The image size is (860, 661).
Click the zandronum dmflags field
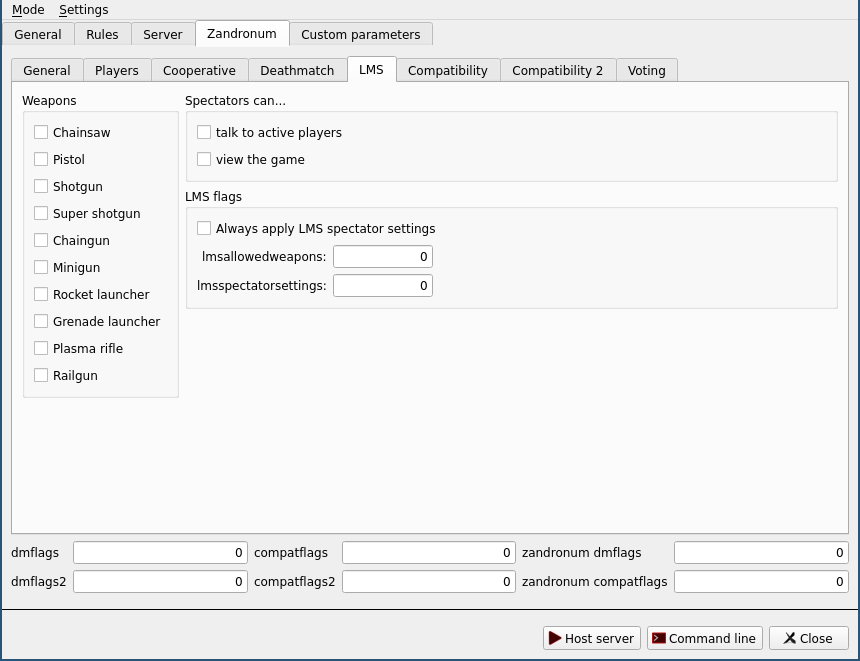click(x=760, y=553)
